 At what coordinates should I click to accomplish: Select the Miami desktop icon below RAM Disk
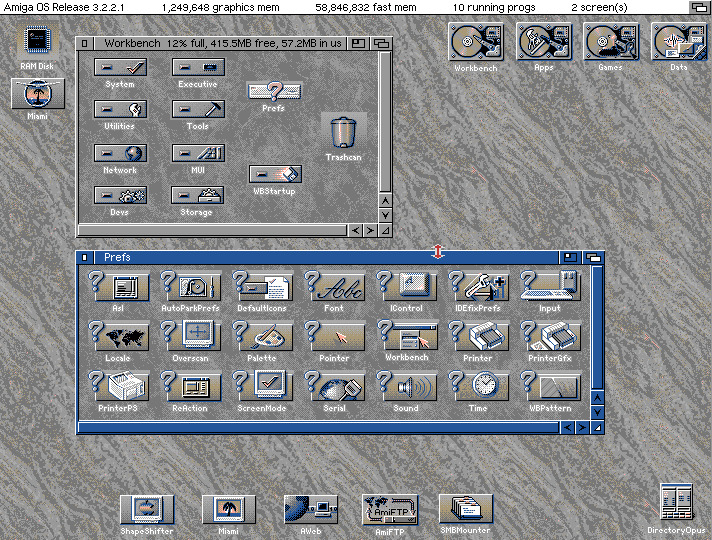click(38, 94)
